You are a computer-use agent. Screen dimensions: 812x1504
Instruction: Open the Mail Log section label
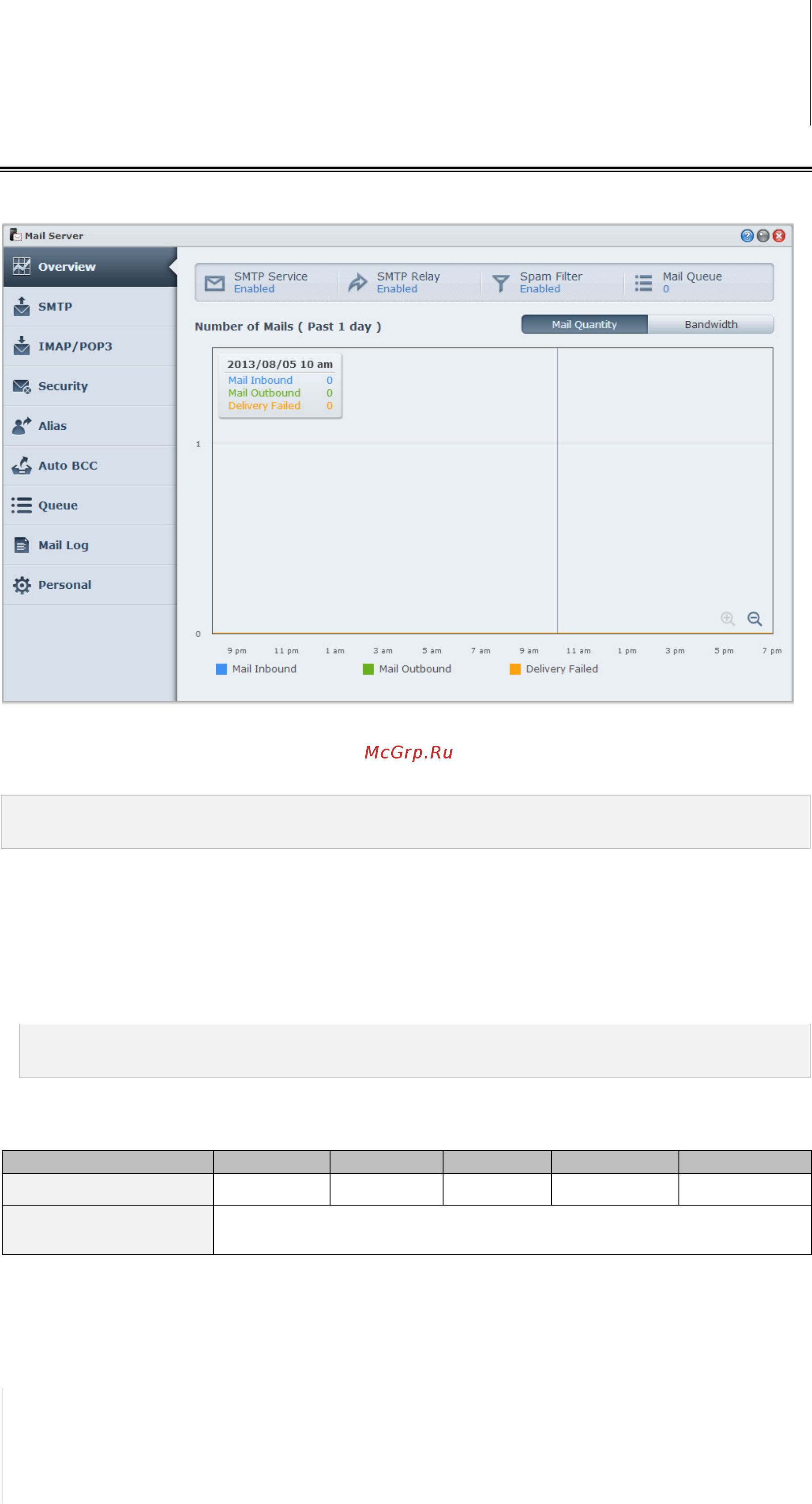click(x=63, y=545)
